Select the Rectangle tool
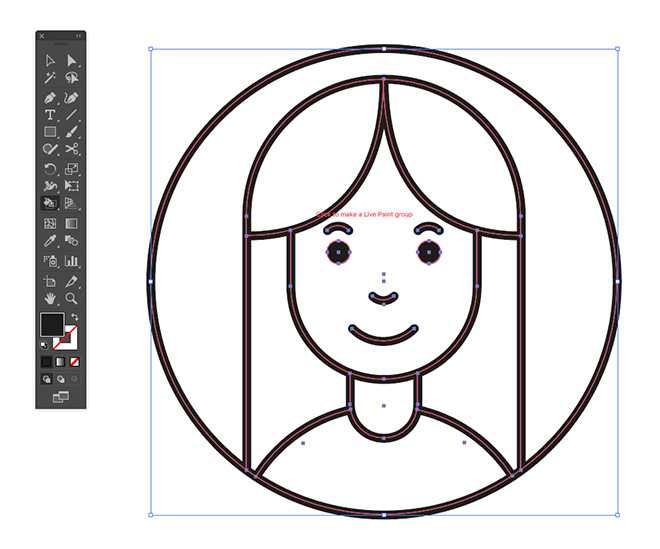This screenshot has width=660, height=549. (x=50, y=132)
